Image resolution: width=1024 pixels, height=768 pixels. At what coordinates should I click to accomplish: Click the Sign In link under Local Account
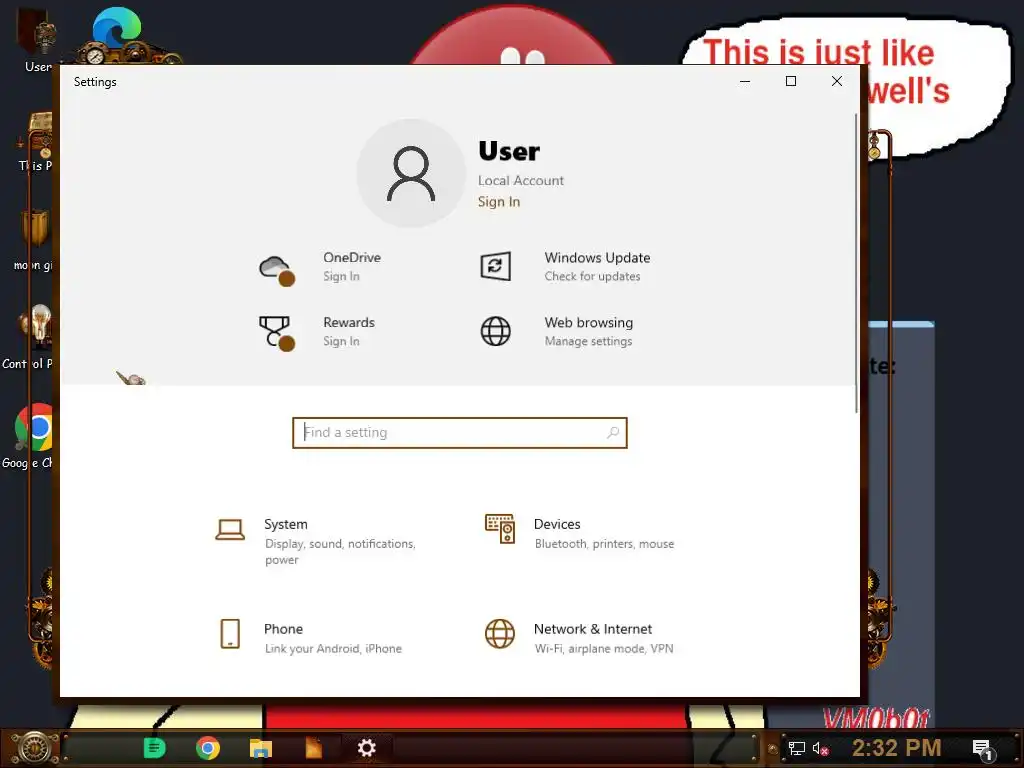(499, 202)
